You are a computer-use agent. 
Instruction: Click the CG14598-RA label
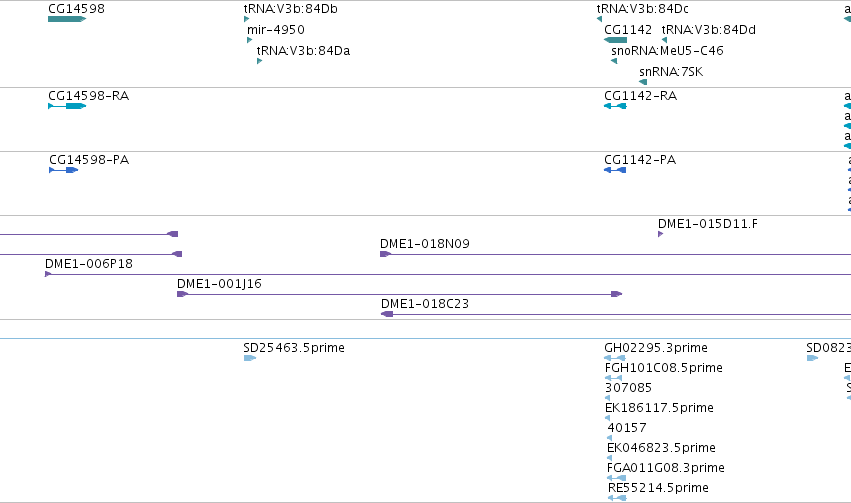(x=88, y=96)
